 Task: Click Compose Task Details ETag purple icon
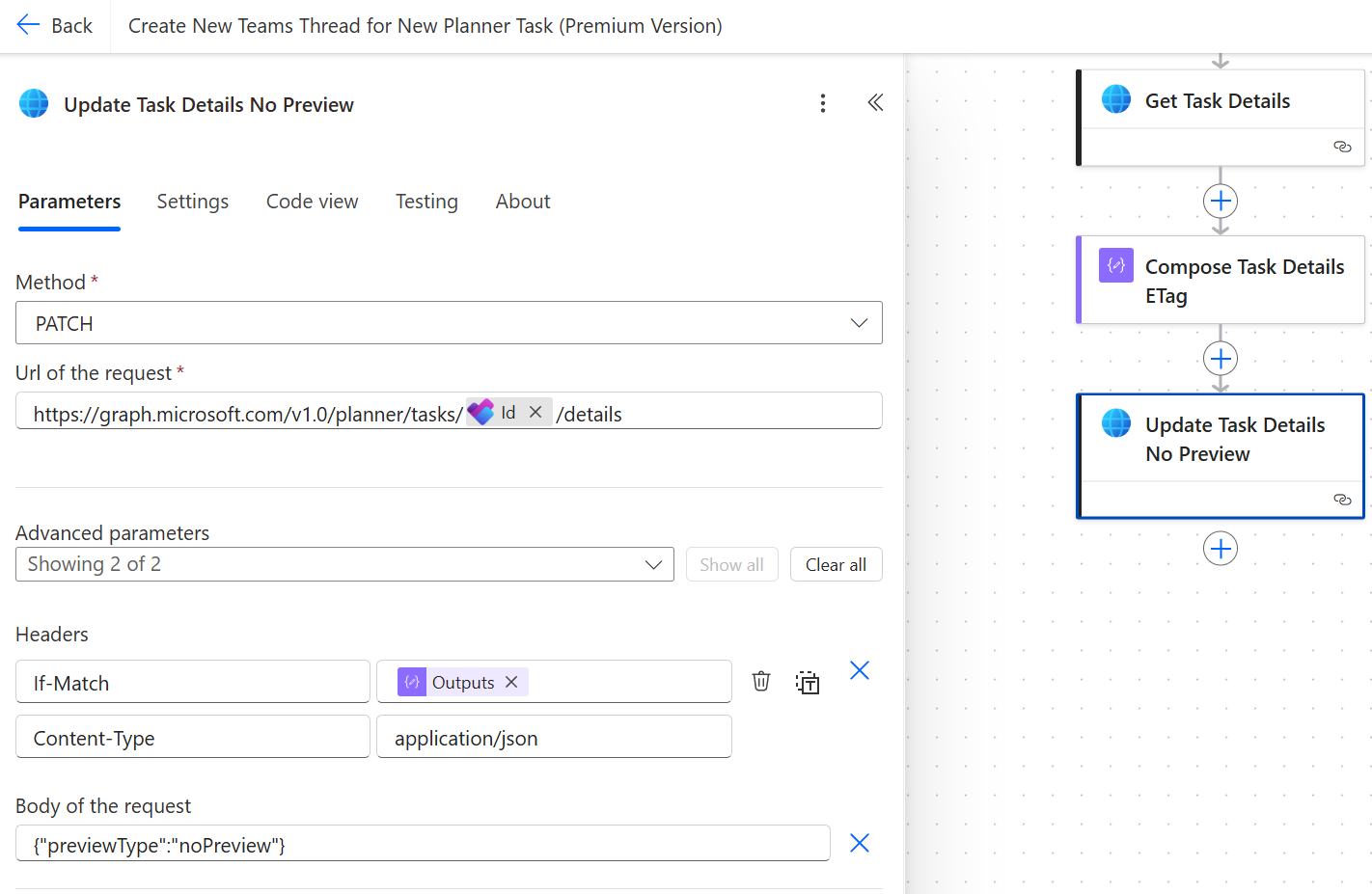[x=1116, y=265]
